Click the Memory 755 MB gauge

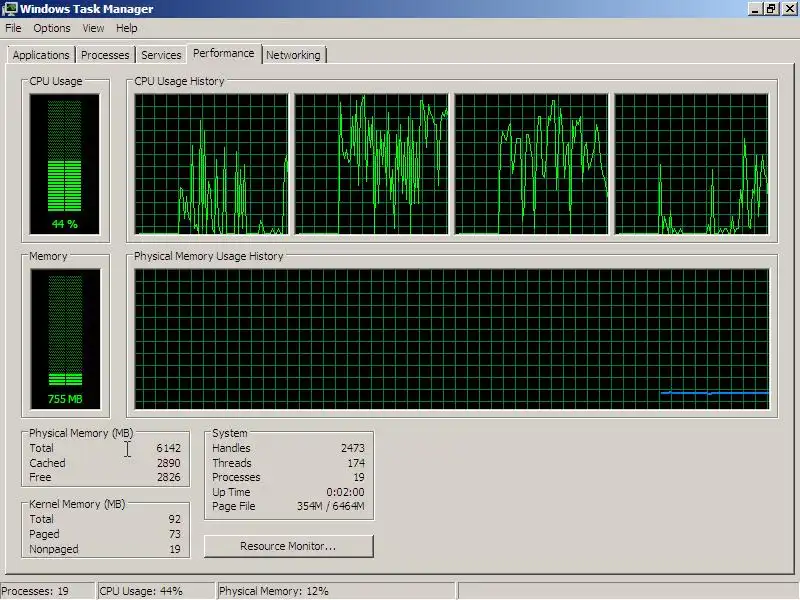[65, 339]
